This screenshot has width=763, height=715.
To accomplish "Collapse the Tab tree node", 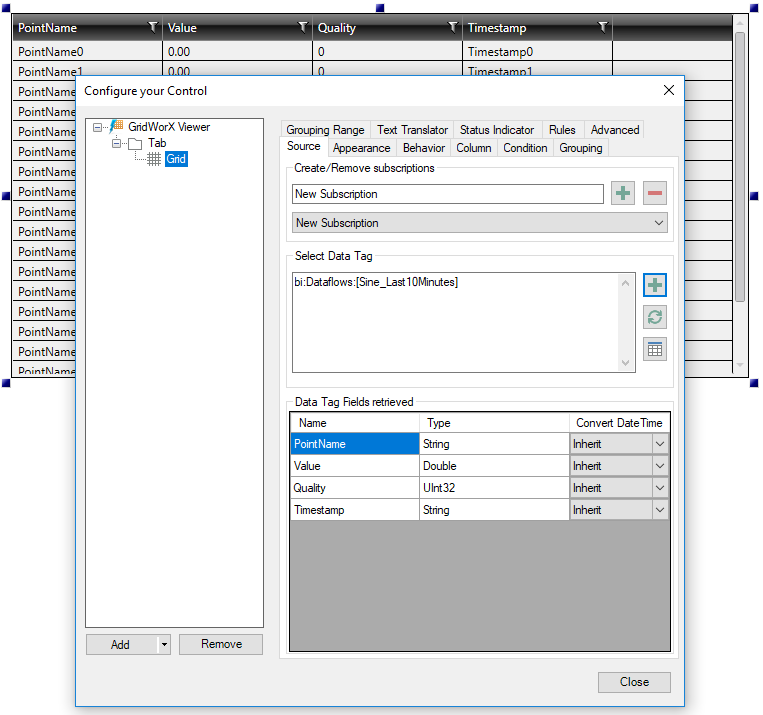I will [117, 143].
